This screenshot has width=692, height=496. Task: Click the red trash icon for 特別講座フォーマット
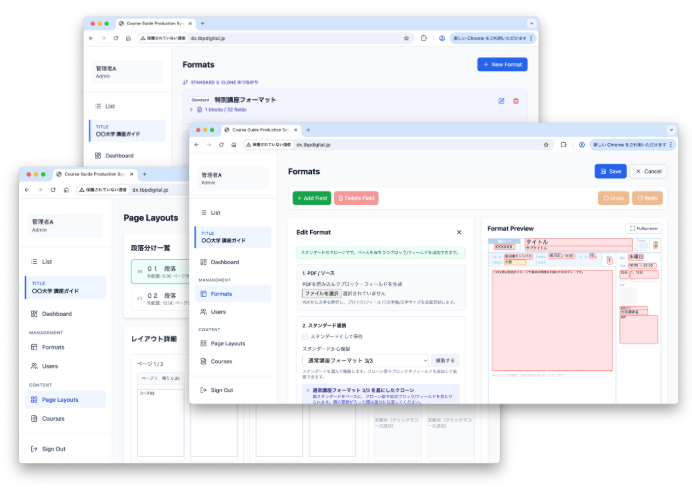click(x=516, y=100)
